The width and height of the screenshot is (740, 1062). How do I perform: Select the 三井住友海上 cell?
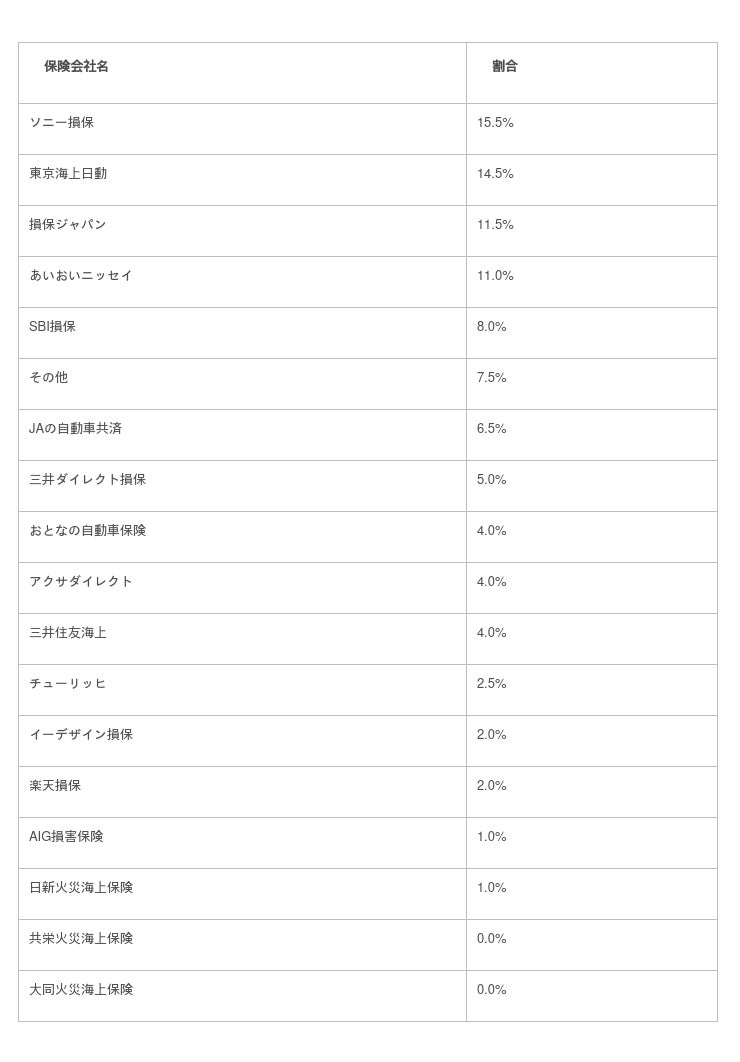[68, 633]
